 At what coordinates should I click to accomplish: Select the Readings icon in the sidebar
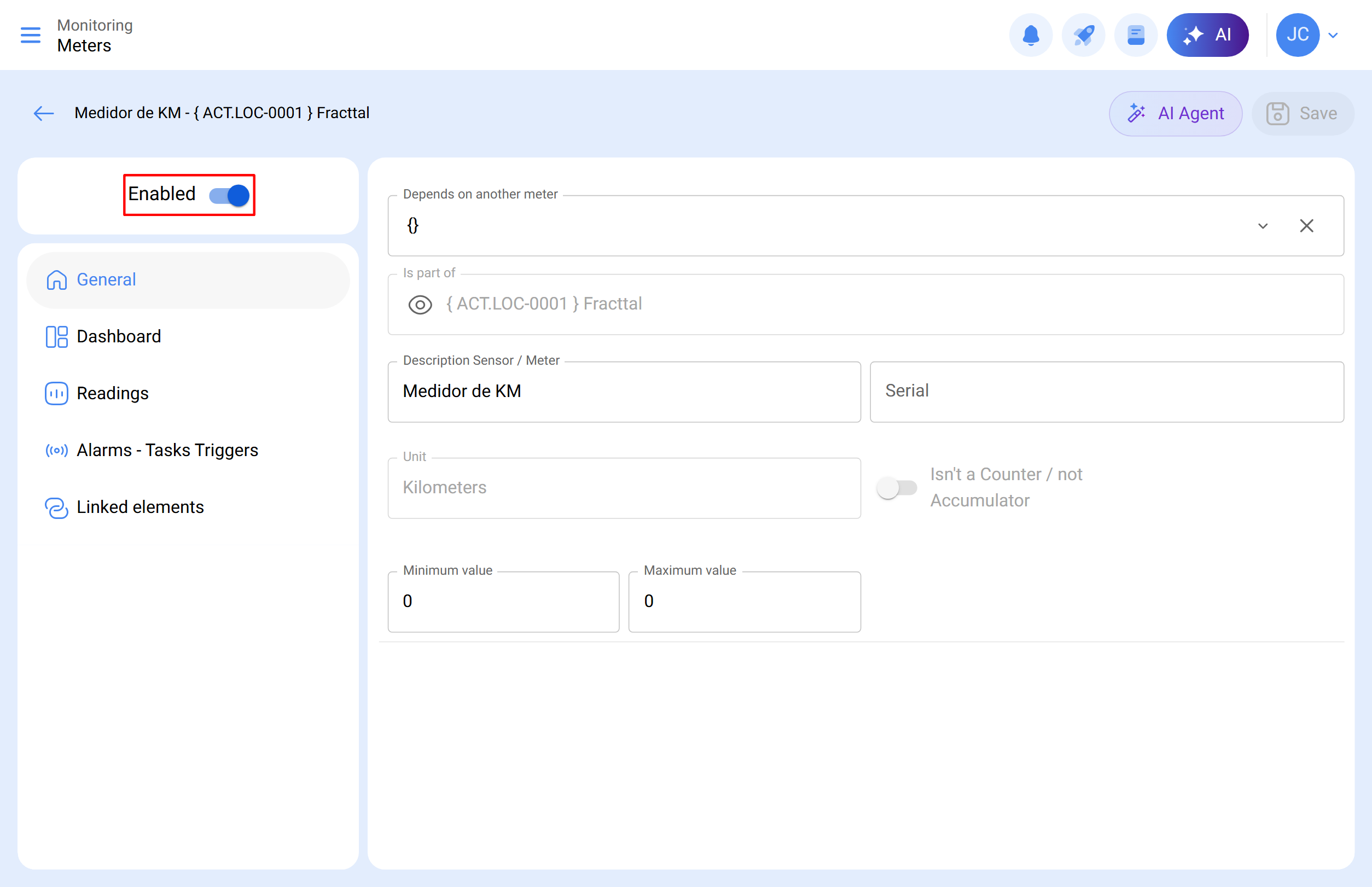56,393
